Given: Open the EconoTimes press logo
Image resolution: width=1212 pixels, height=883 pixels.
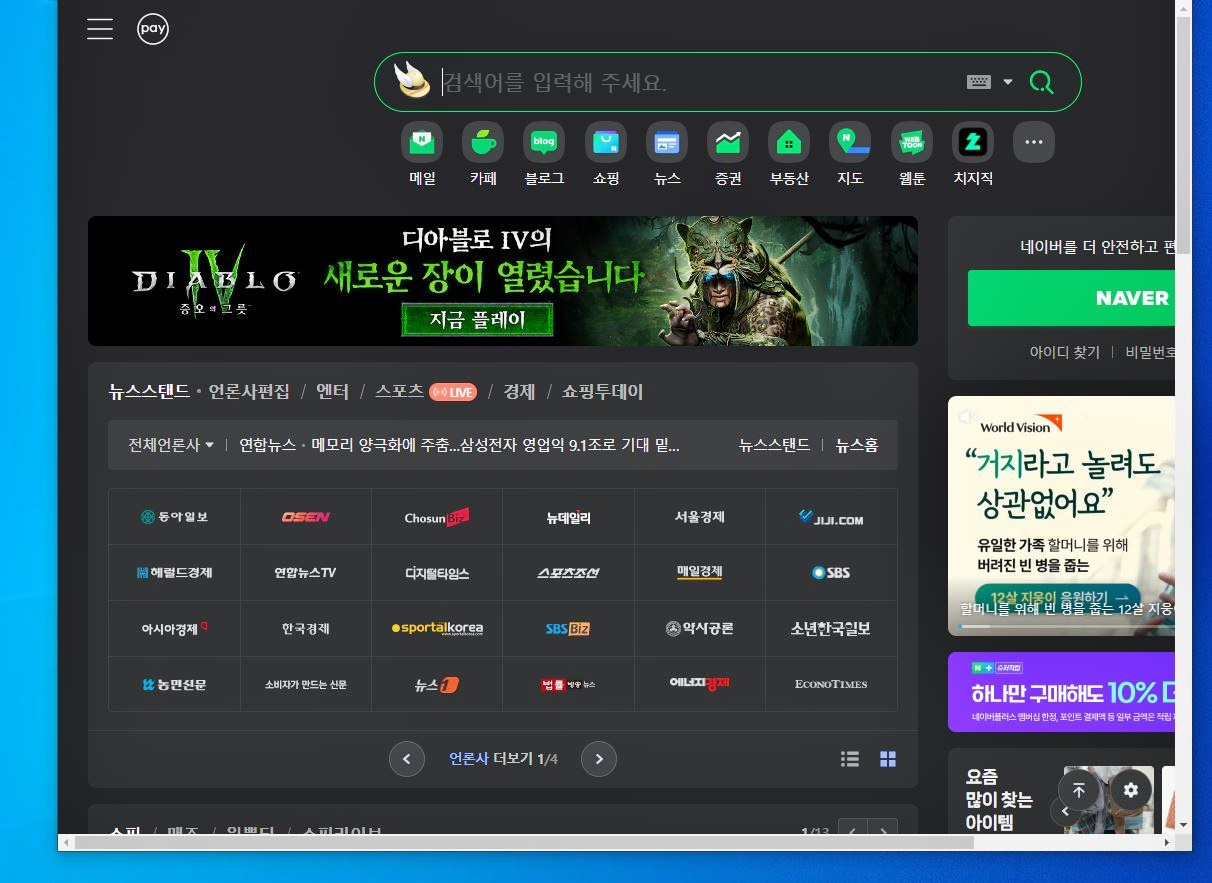Looking at the screenshot, I should pos(831,685).
